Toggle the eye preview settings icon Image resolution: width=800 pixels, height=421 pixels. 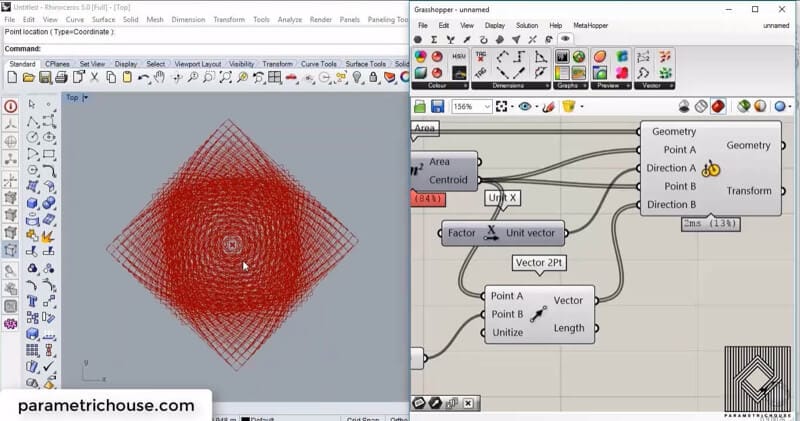tap(526, 106)
